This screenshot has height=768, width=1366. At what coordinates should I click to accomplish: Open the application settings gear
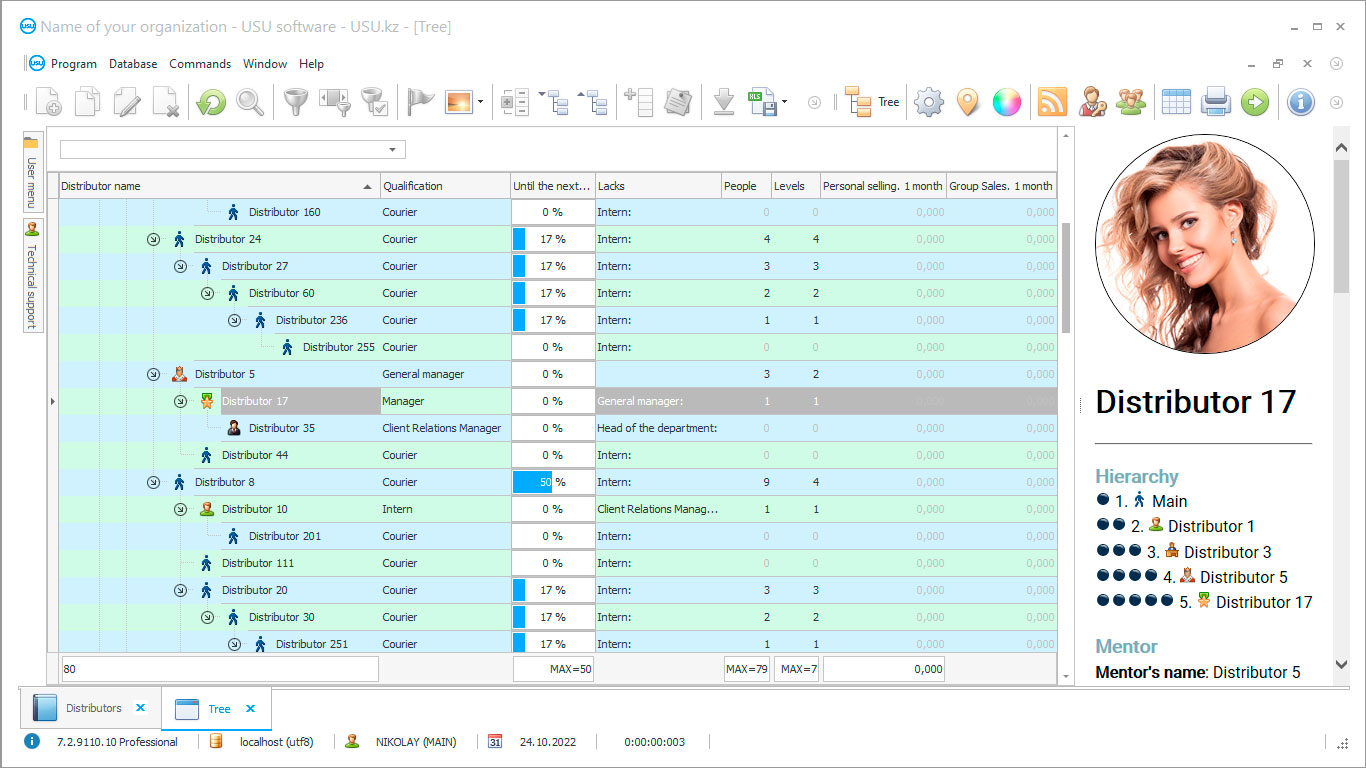pos(928,101)
